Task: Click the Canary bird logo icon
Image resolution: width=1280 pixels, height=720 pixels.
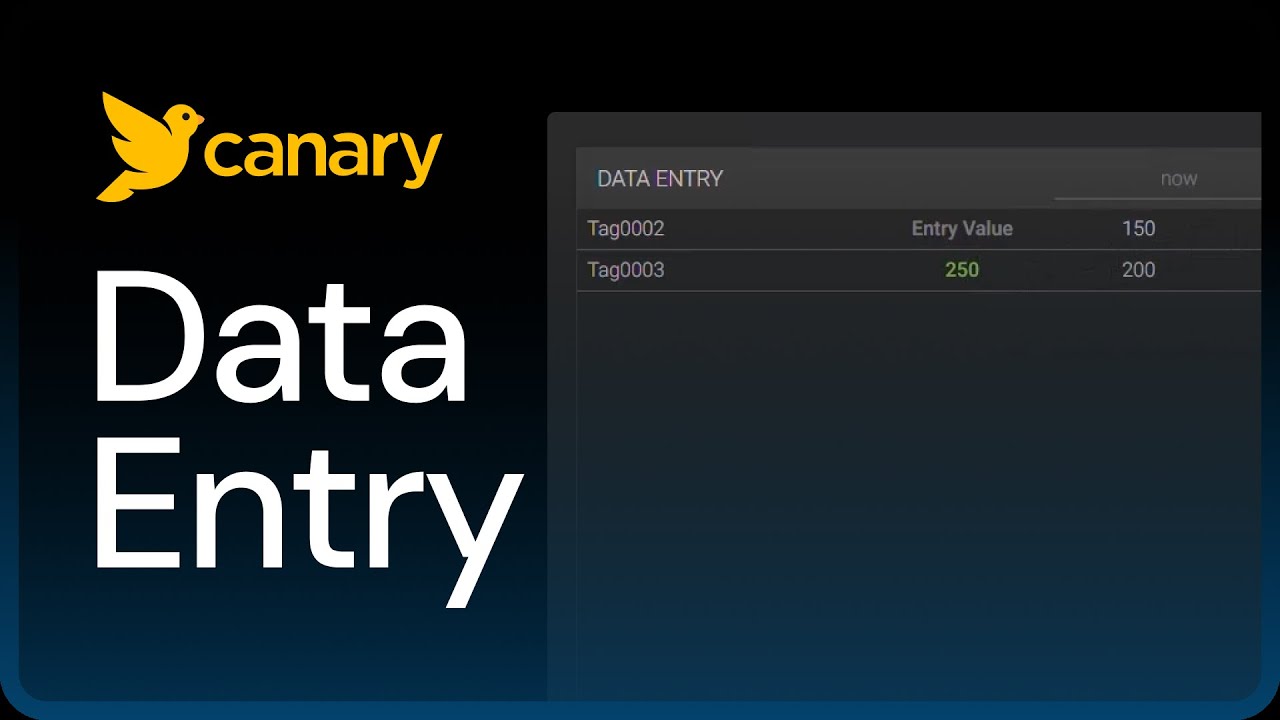Action: pyautogui.click(x=150, y=146)
